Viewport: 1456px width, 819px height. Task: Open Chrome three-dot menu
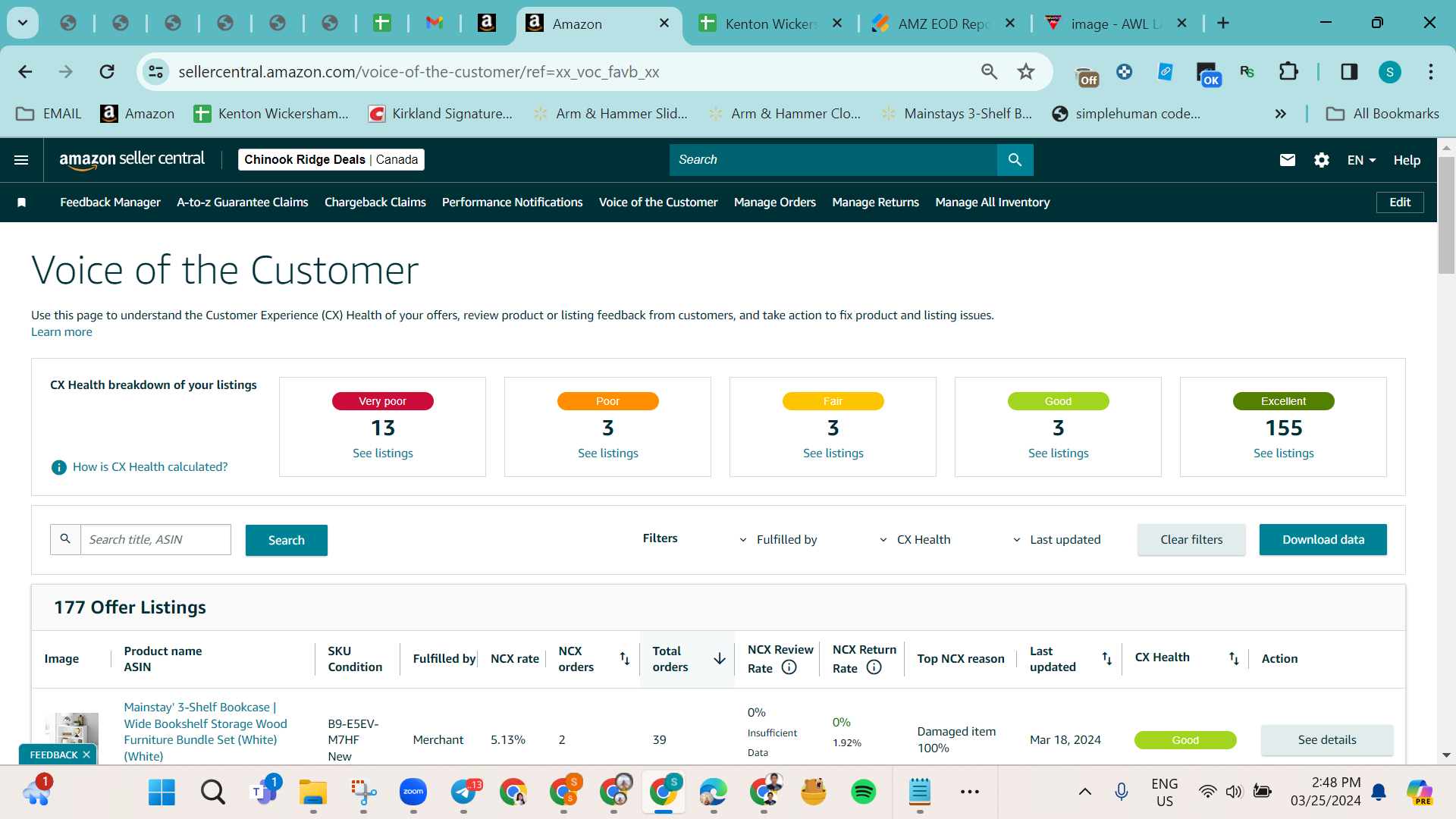tap(1431, 72)
